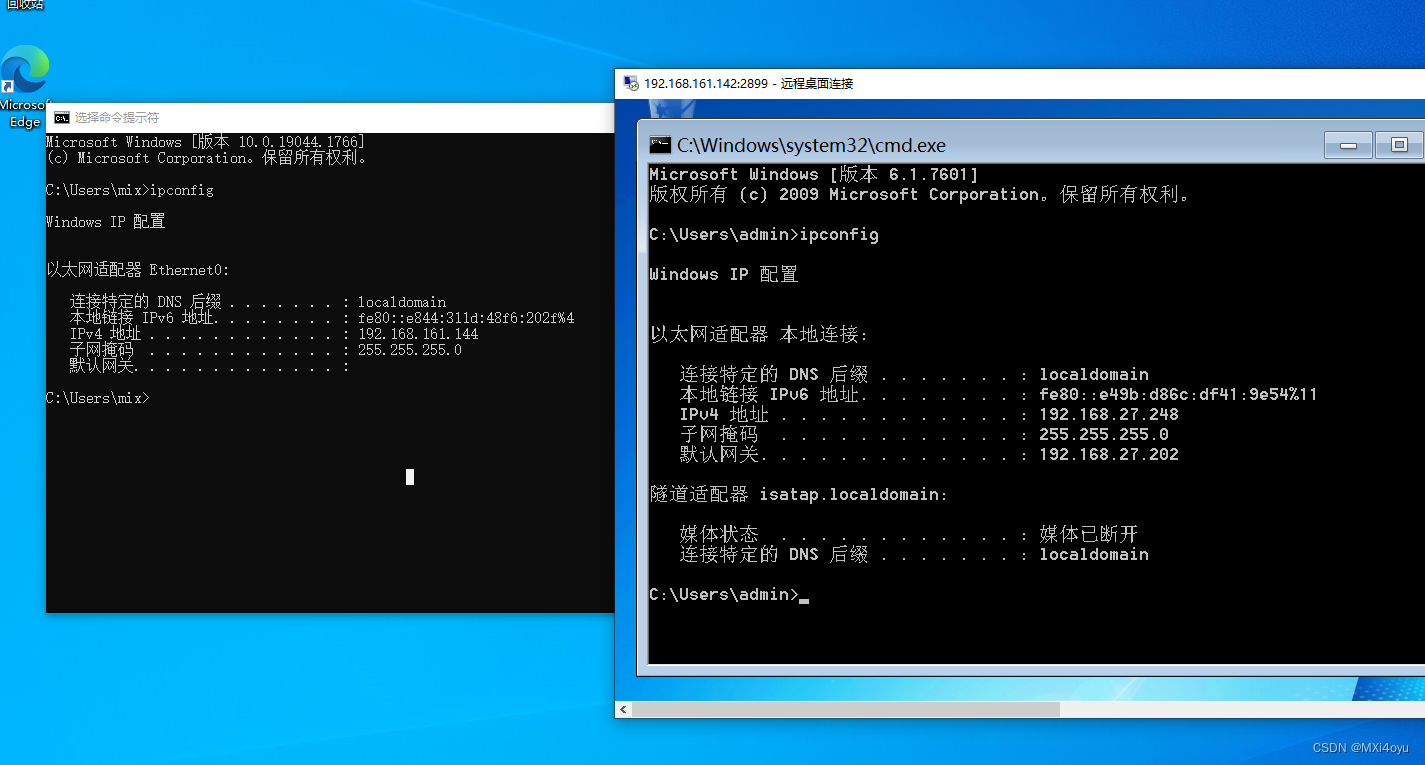Maximize the remote cmd.exe window

click(x=1399, y=146)
